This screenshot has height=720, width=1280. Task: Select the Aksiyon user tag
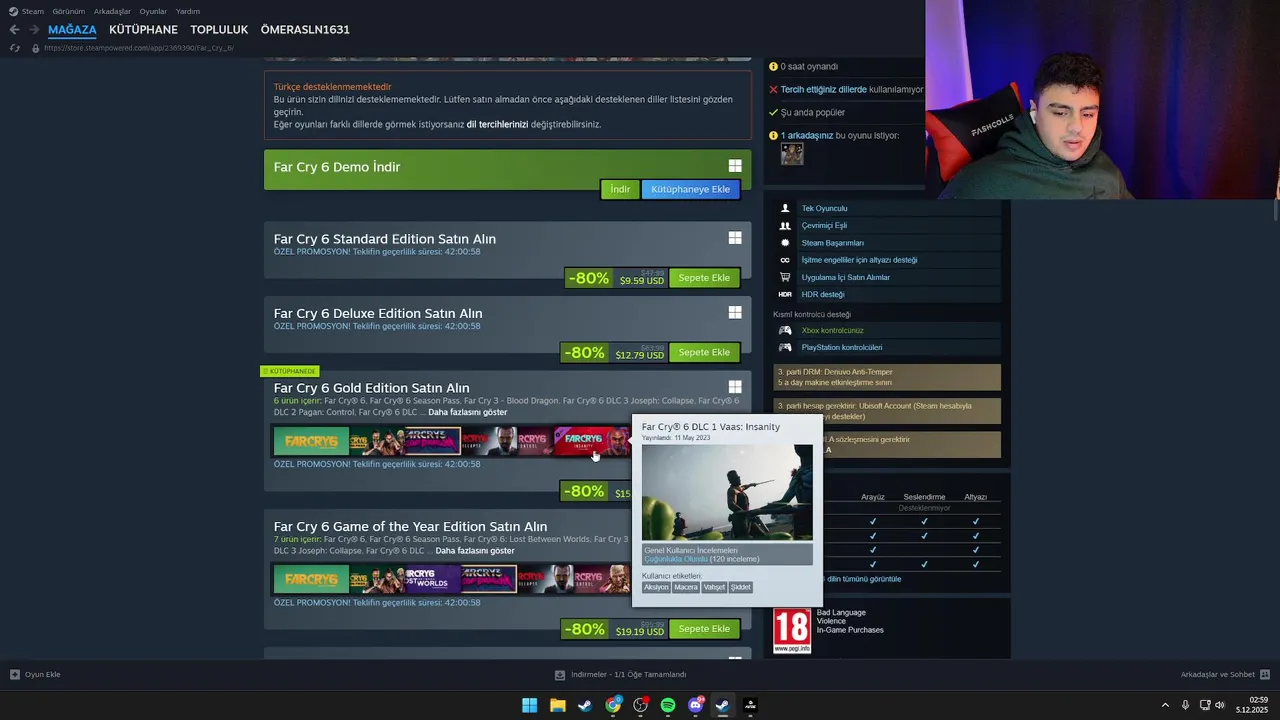pos(656,587)
